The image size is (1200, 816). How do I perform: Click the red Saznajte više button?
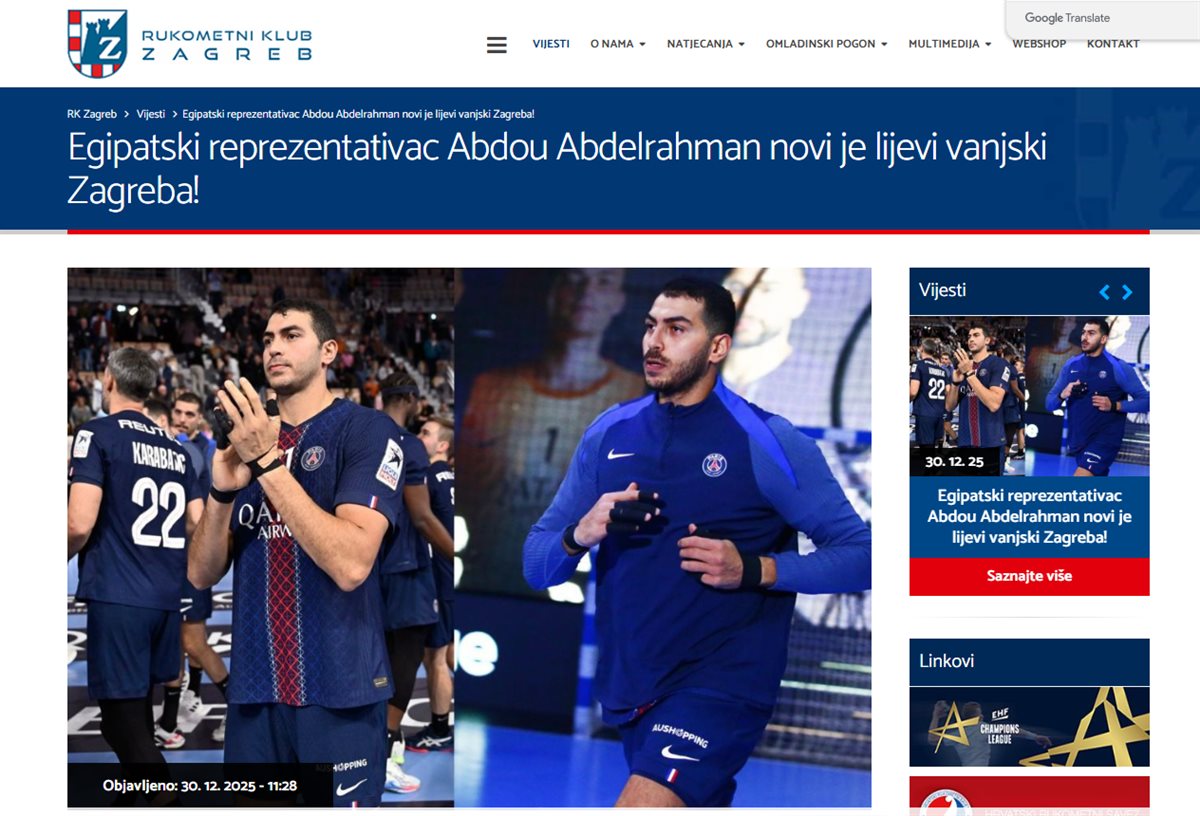coord(1029,576)
